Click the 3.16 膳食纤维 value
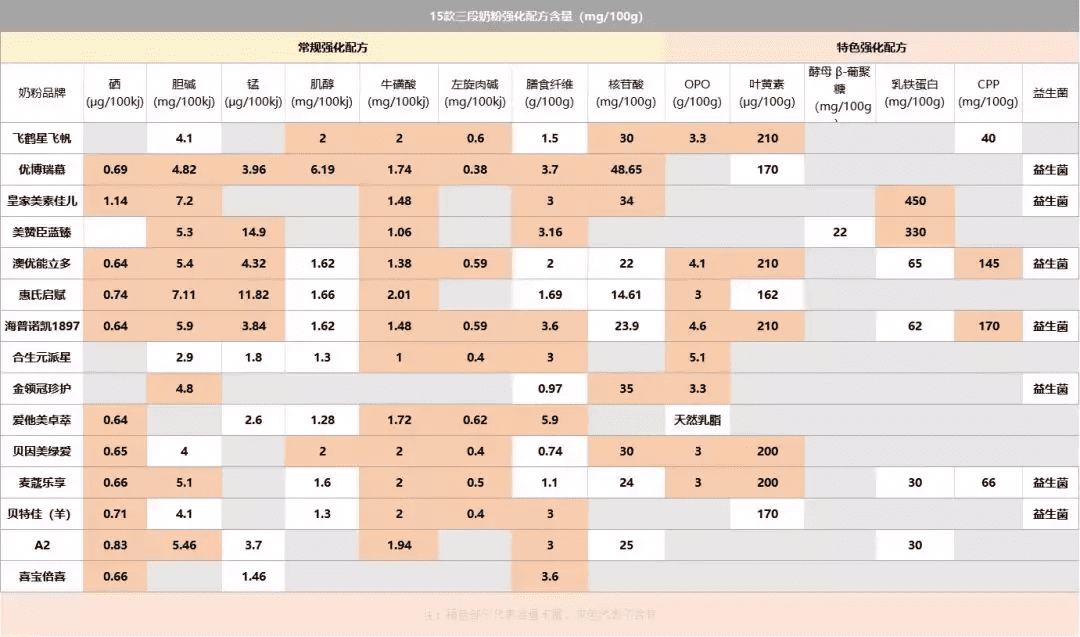The image size is (1080, 637). pos(550,232)
